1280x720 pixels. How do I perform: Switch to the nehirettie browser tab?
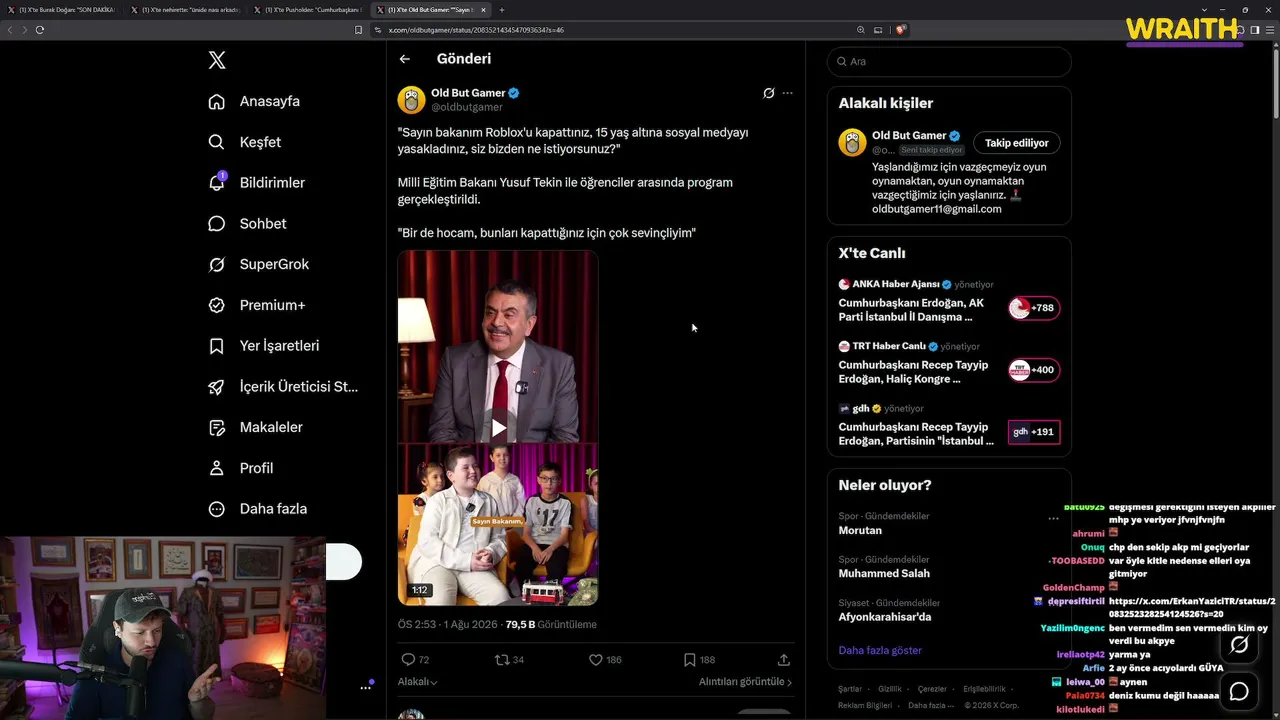pos(188,10)
